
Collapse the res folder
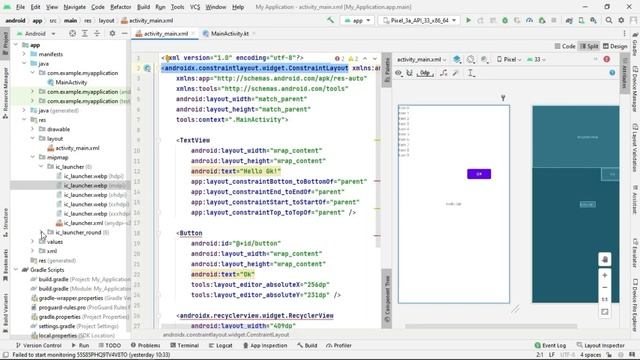pos(24,120)
